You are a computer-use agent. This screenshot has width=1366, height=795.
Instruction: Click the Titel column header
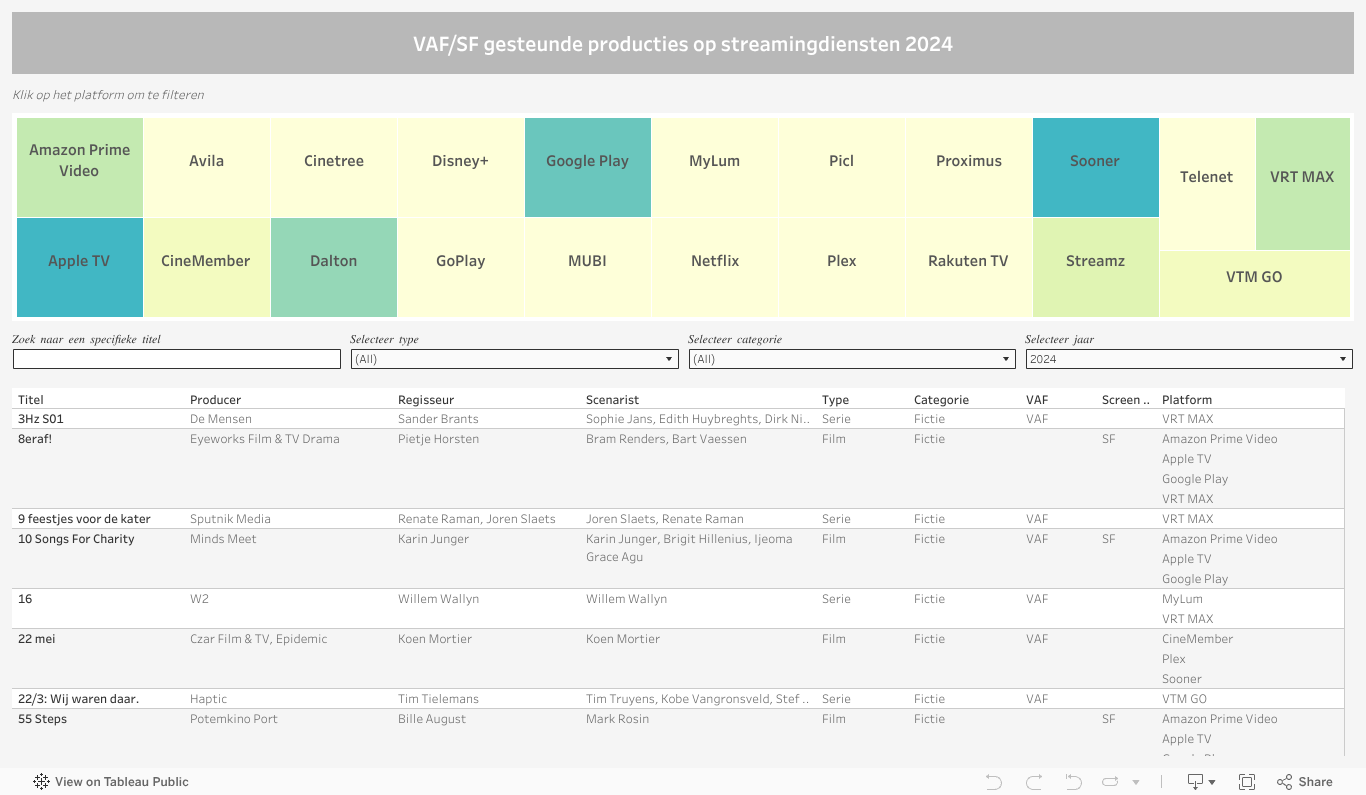pos(31,400)
